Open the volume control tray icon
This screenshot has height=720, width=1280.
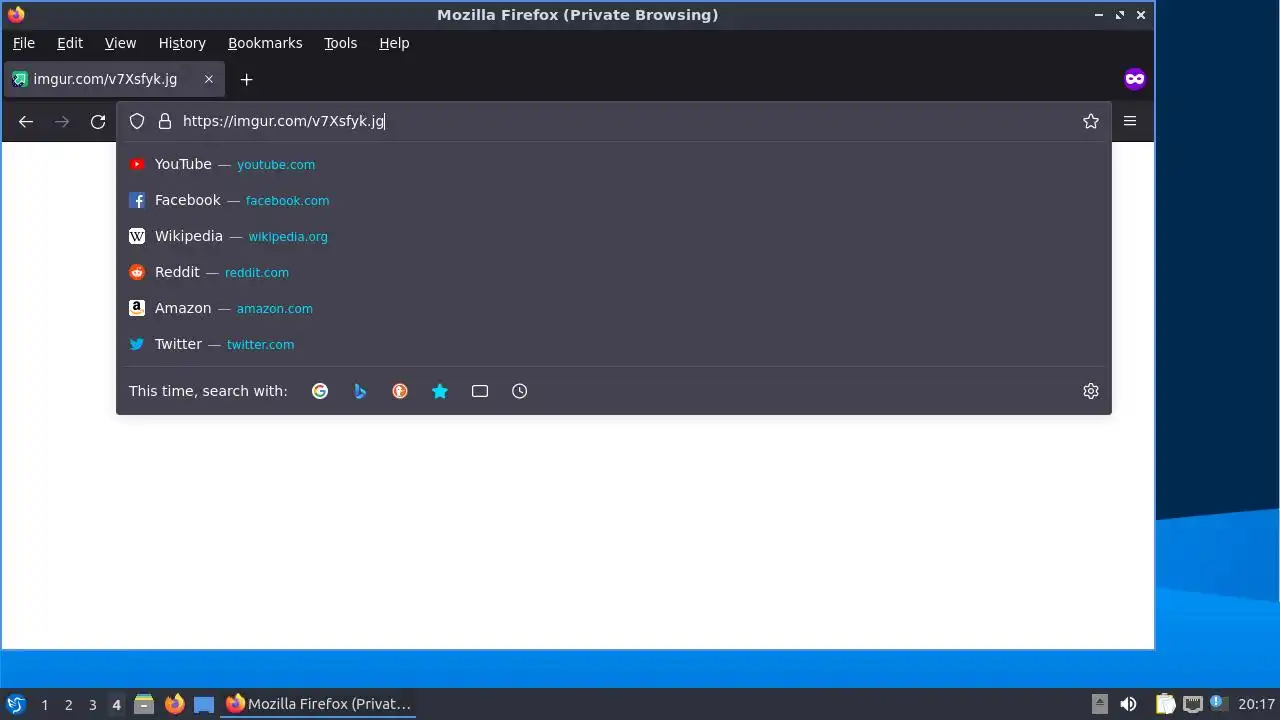point(1128,704)
